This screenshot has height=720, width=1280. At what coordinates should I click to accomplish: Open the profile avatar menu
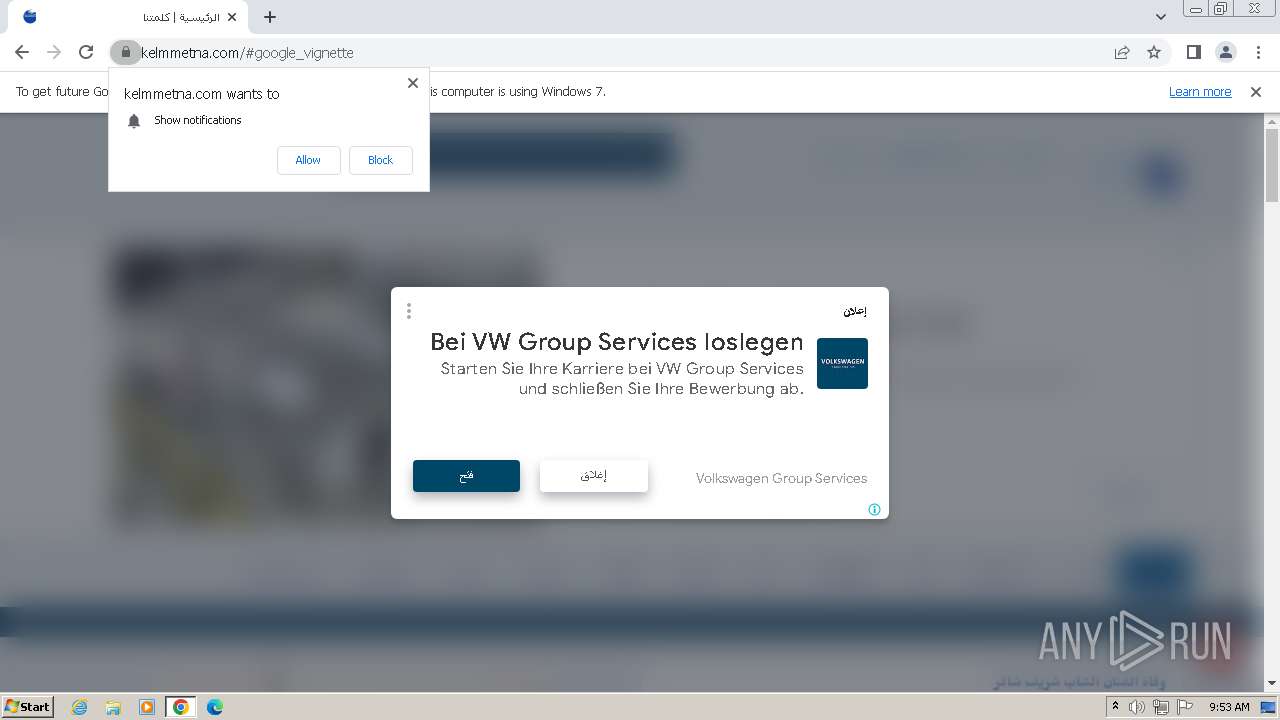(1225, 52)
